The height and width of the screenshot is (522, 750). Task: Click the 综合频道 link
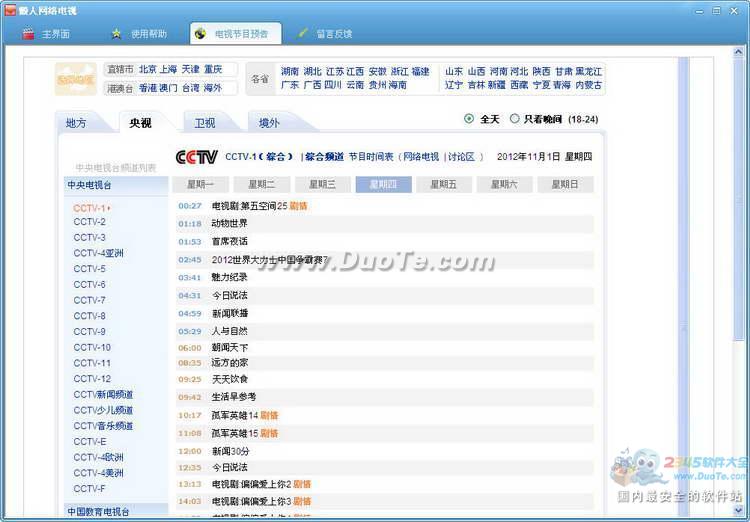click(325, 156)
